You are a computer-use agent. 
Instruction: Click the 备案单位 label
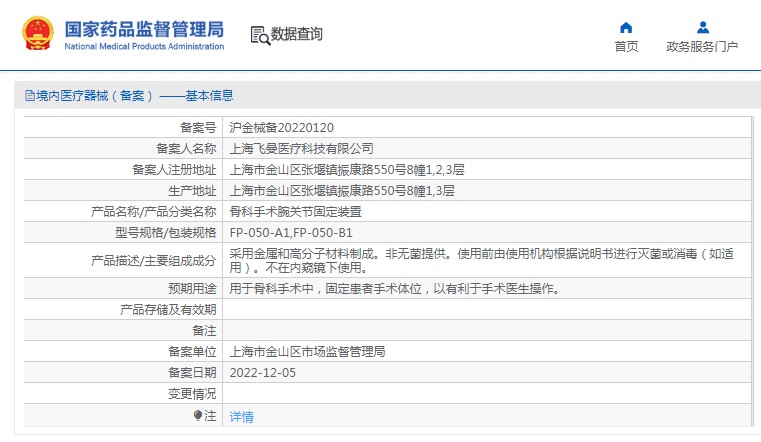pyautogui.click(x=192, y=351)
